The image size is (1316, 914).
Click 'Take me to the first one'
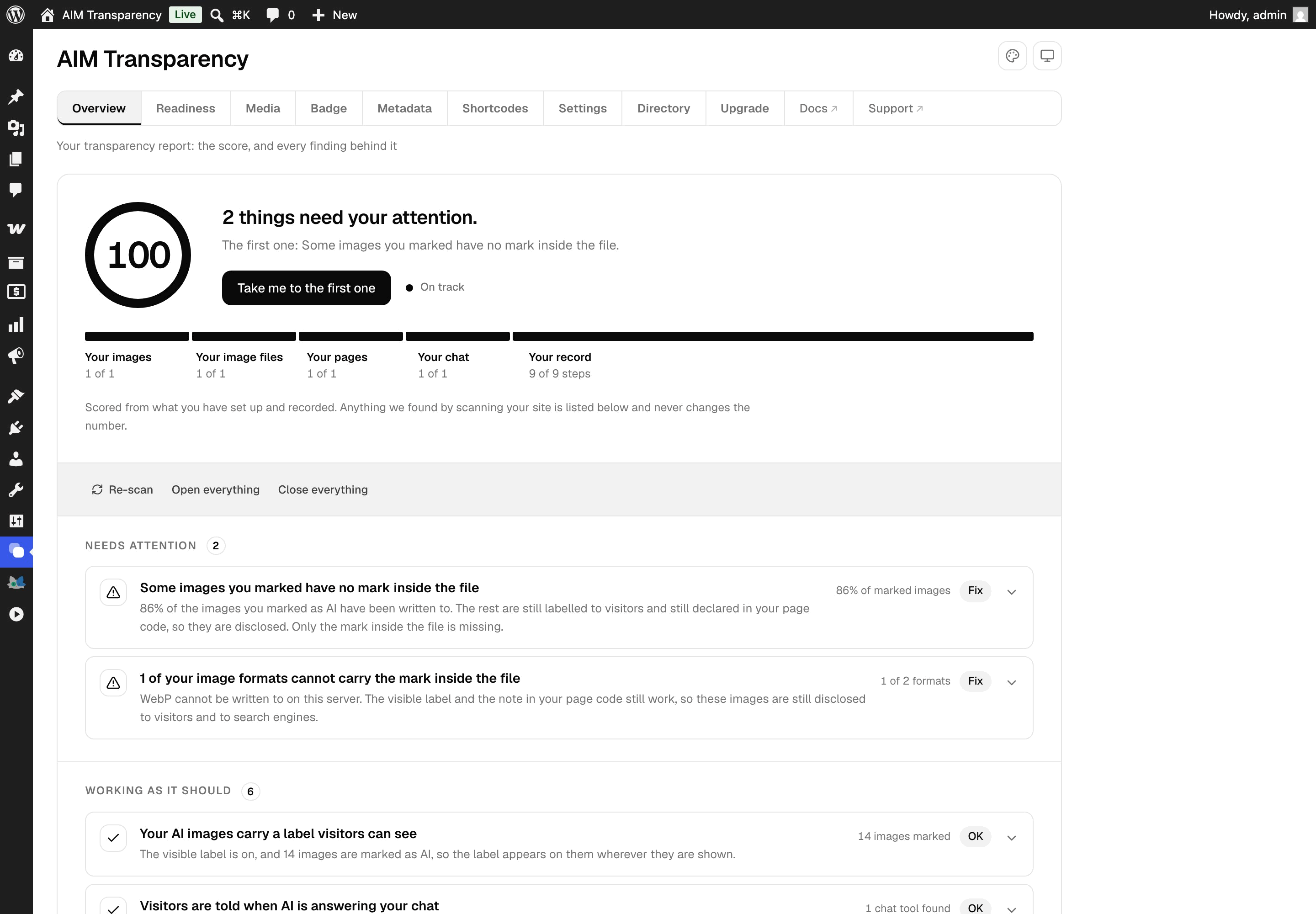(306, 288)
